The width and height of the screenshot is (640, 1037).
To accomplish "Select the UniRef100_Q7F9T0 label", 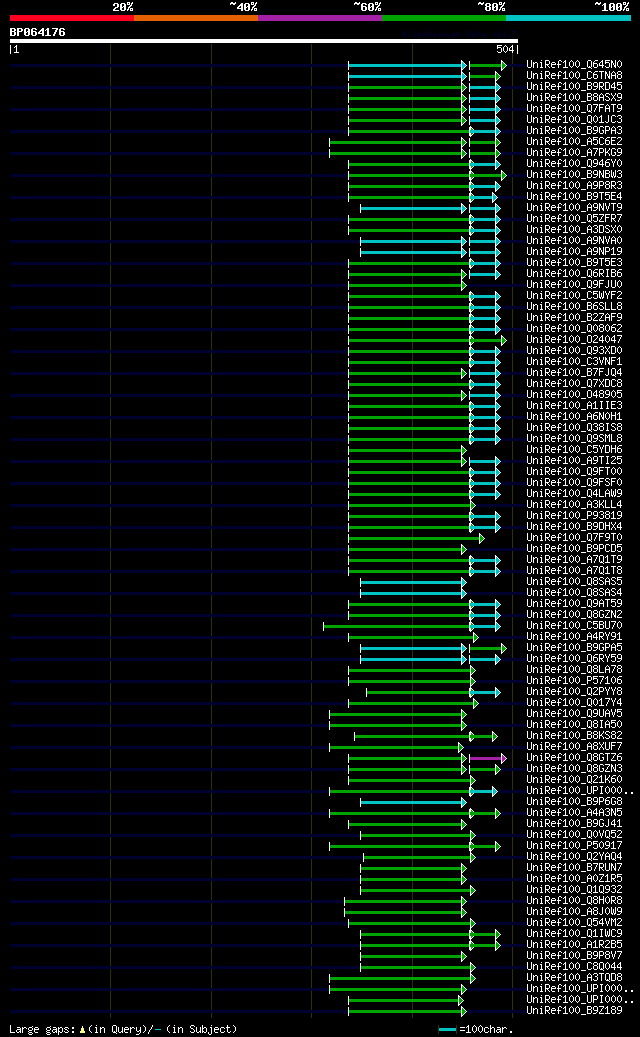I will tap(574, 538).
